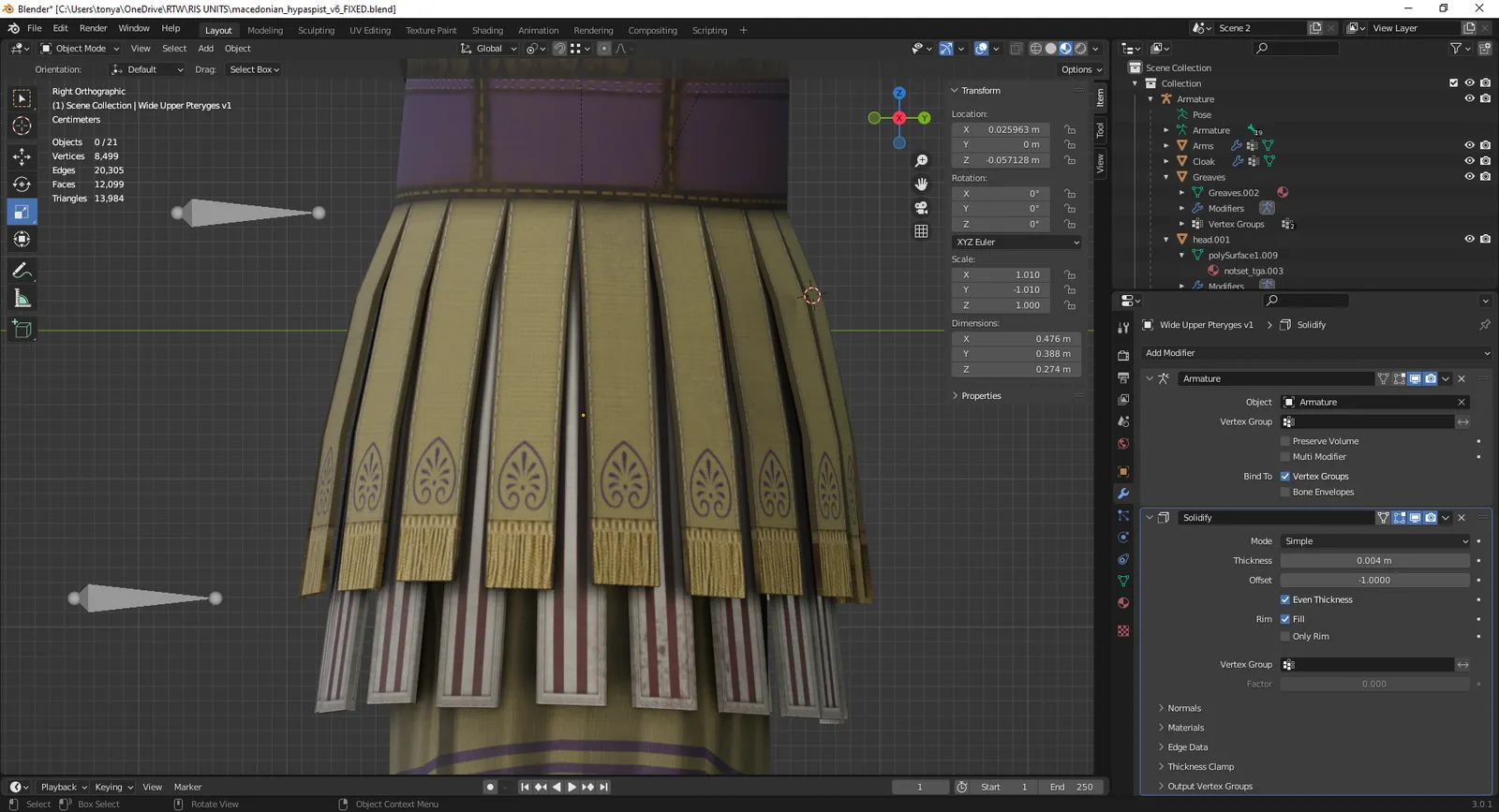The image size is (1499, 812).
Task: Disable the Even Thickness checkbox
Action: point(1285,599)
